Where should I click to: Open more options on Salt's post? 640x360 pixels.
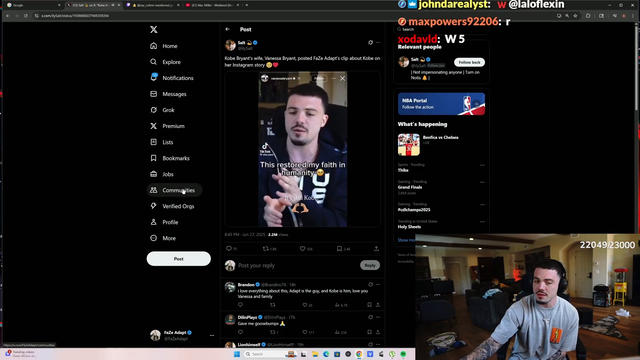pos(378,42)
